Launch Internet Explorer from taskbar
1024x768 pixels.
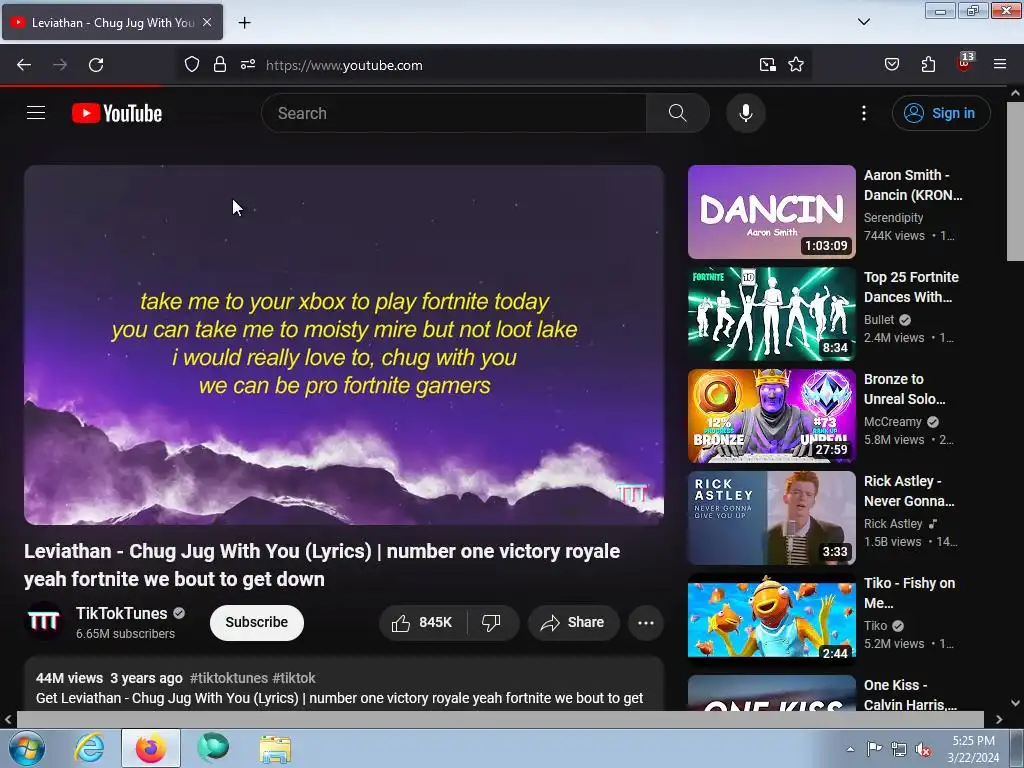(x=89, y=748)
